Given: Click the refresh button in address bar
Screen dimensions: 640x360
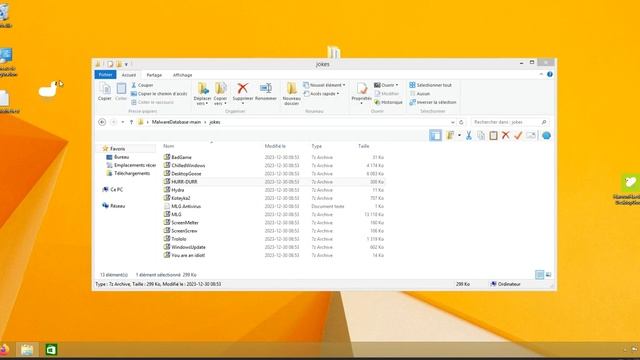Looking at the screenshot, I should coord(461,122).
